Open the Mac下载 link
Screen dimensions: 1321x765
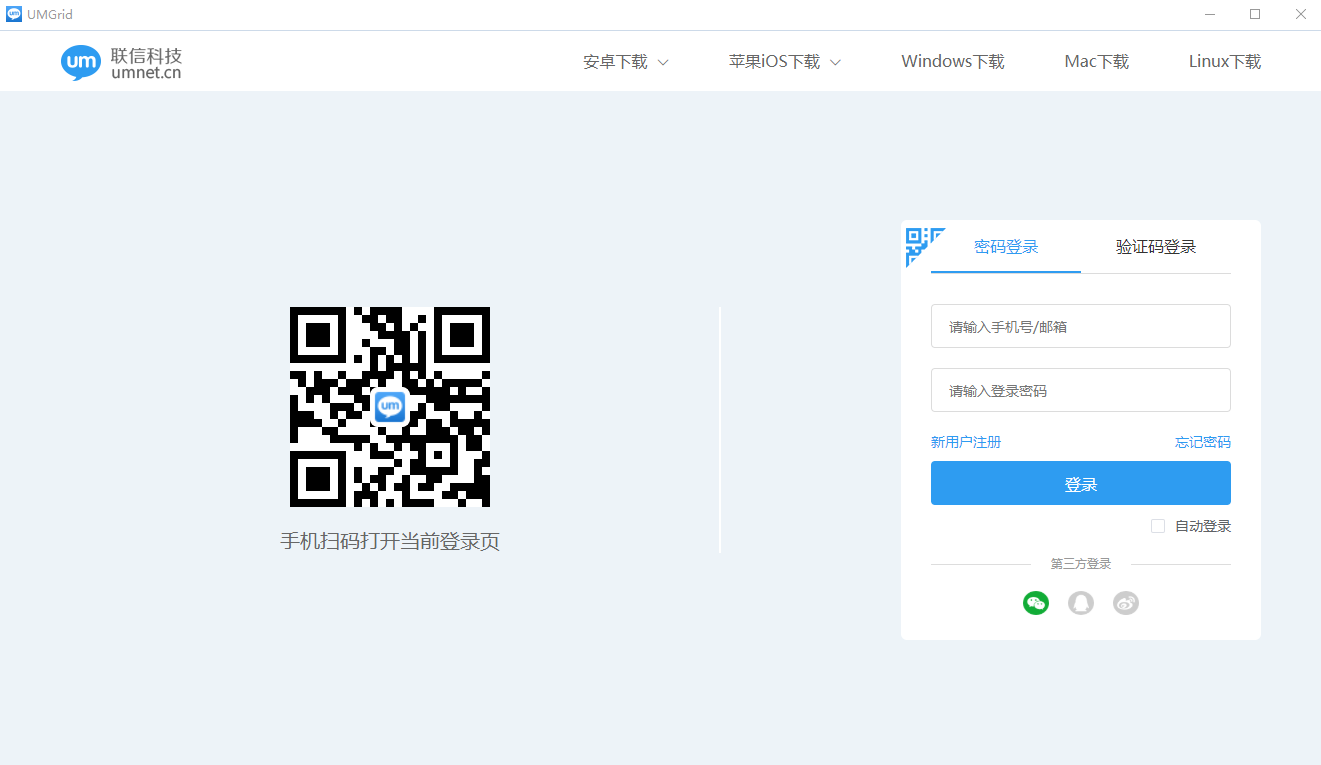(1097, 62)
